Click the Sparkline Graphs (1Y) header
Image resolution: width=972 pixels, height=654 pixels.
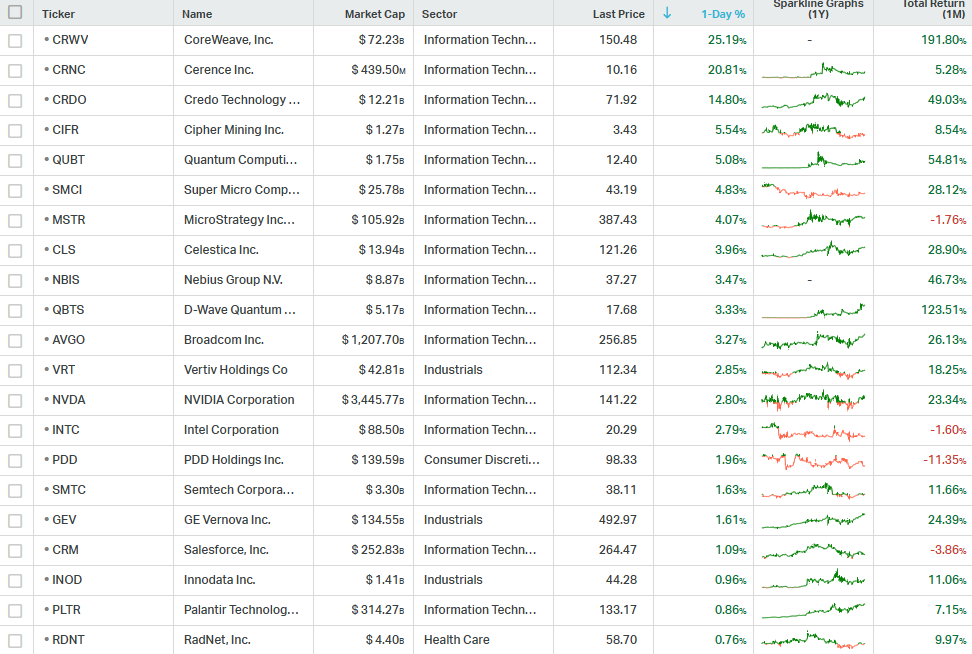818,9
